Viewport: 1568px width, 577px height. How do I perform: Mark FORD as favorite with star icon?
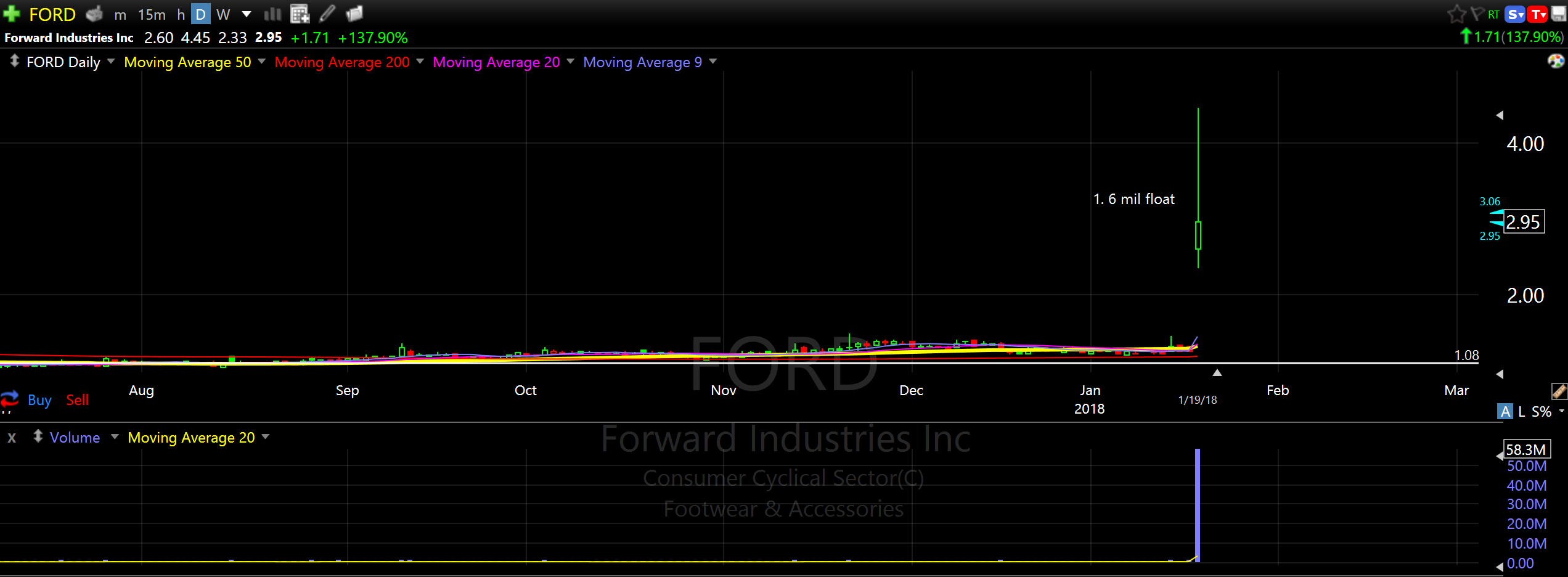1456,14
